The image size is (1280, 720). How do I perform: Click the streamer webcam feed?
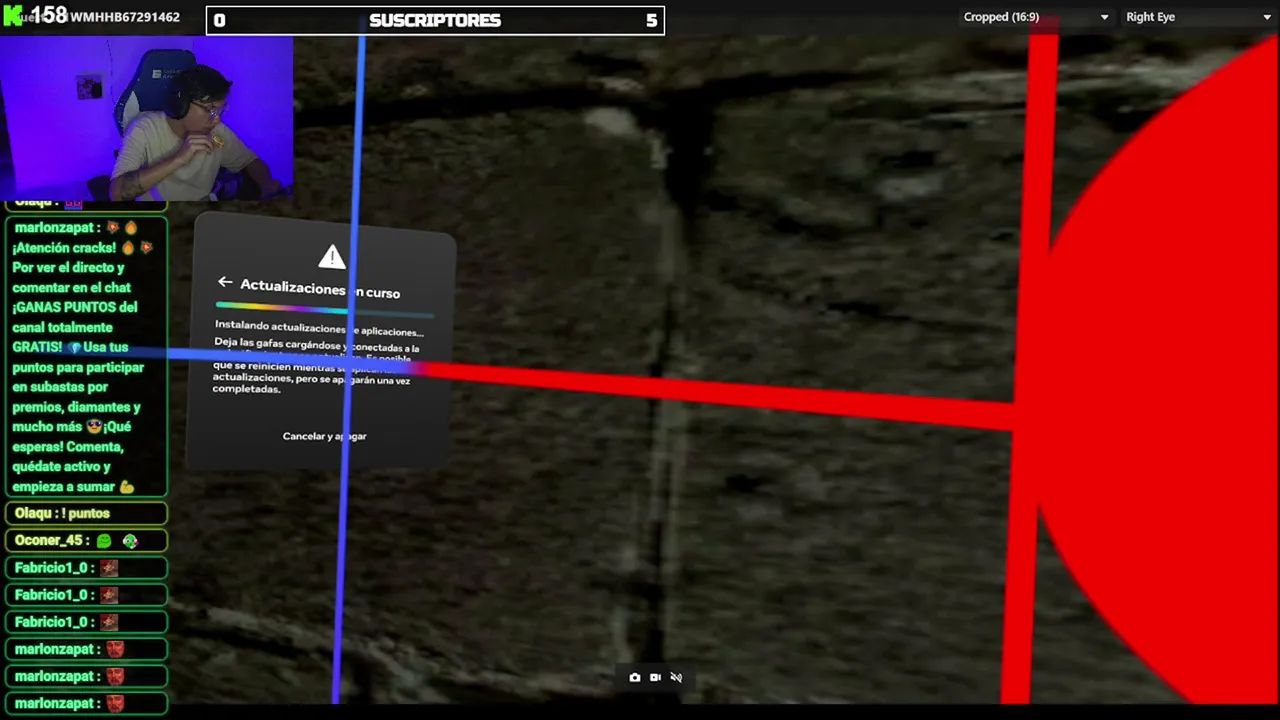[x=147, y=118]
